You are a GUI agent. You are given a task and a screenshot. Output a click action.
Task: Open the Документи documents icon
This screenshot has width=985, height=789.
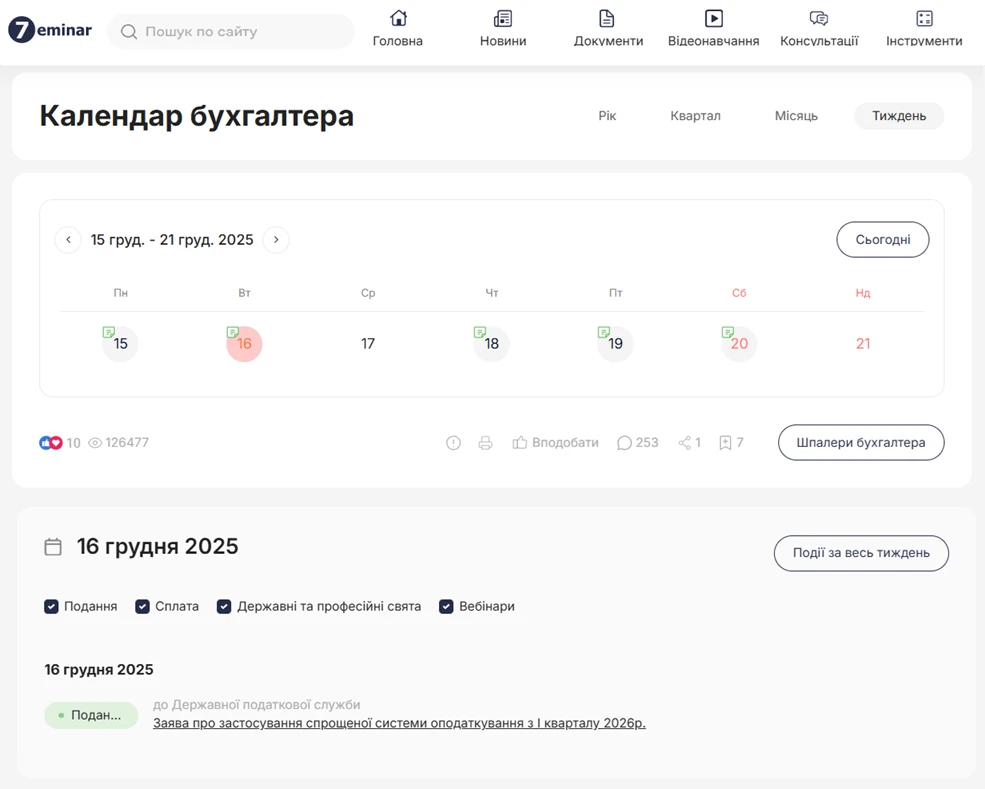[x=607, y=20]
